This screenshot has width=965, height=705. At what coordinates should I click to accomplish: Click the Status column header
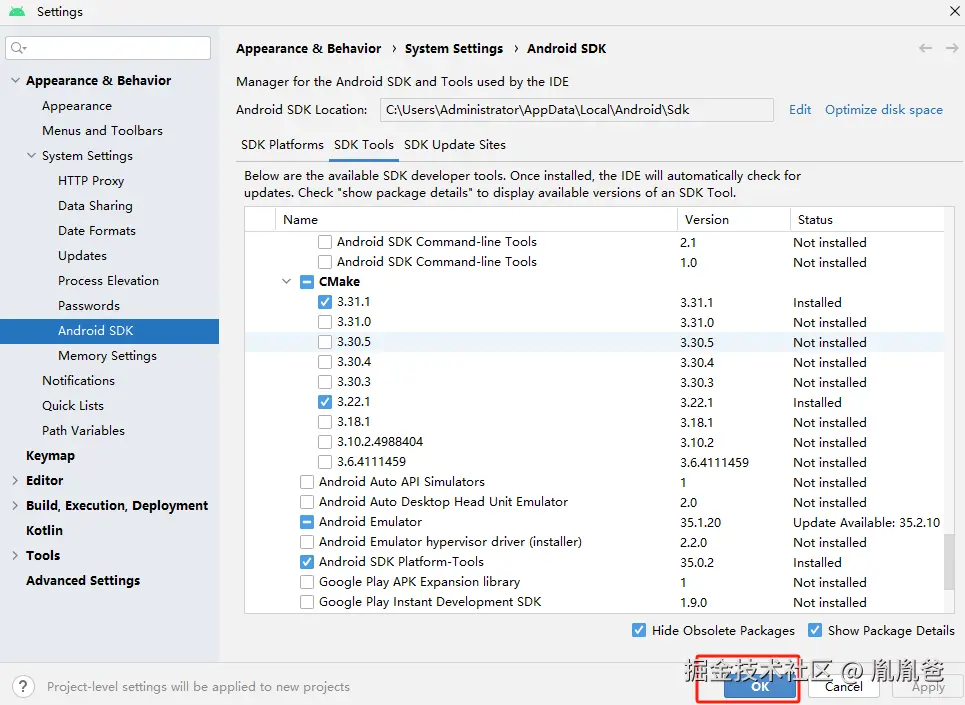pos(867,220)
